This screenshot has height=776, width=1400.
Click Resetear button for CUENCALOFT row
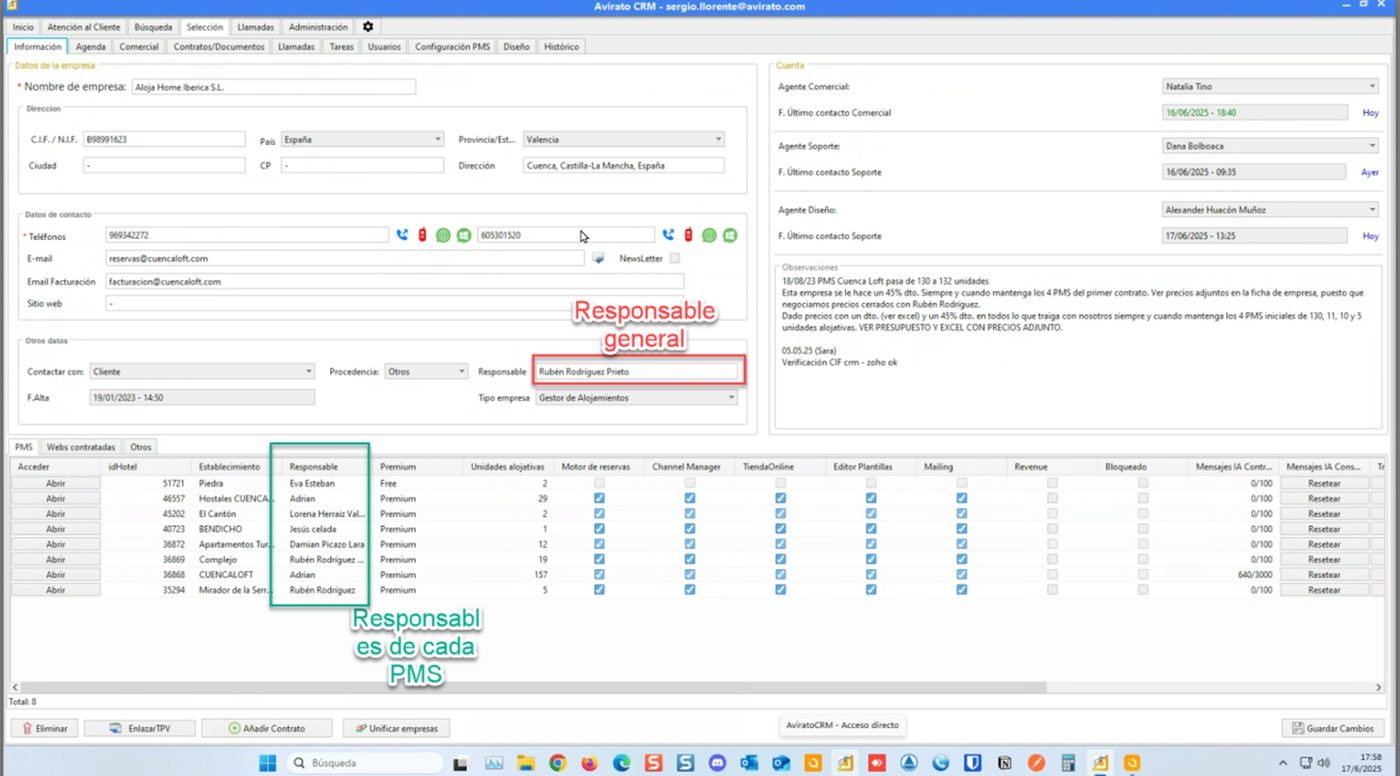point(1324,575)
